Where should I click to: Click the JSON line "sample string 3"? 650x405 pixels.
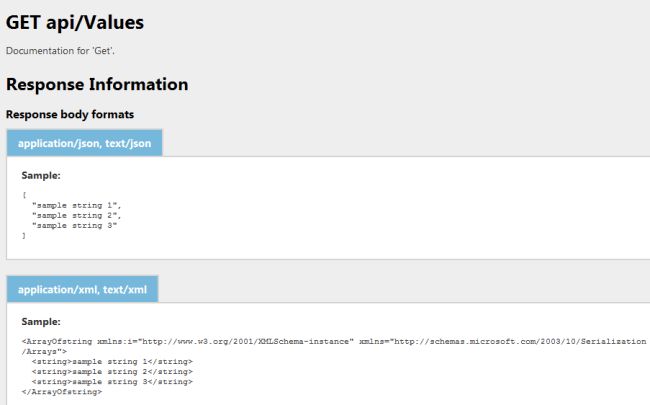point(75,226)
